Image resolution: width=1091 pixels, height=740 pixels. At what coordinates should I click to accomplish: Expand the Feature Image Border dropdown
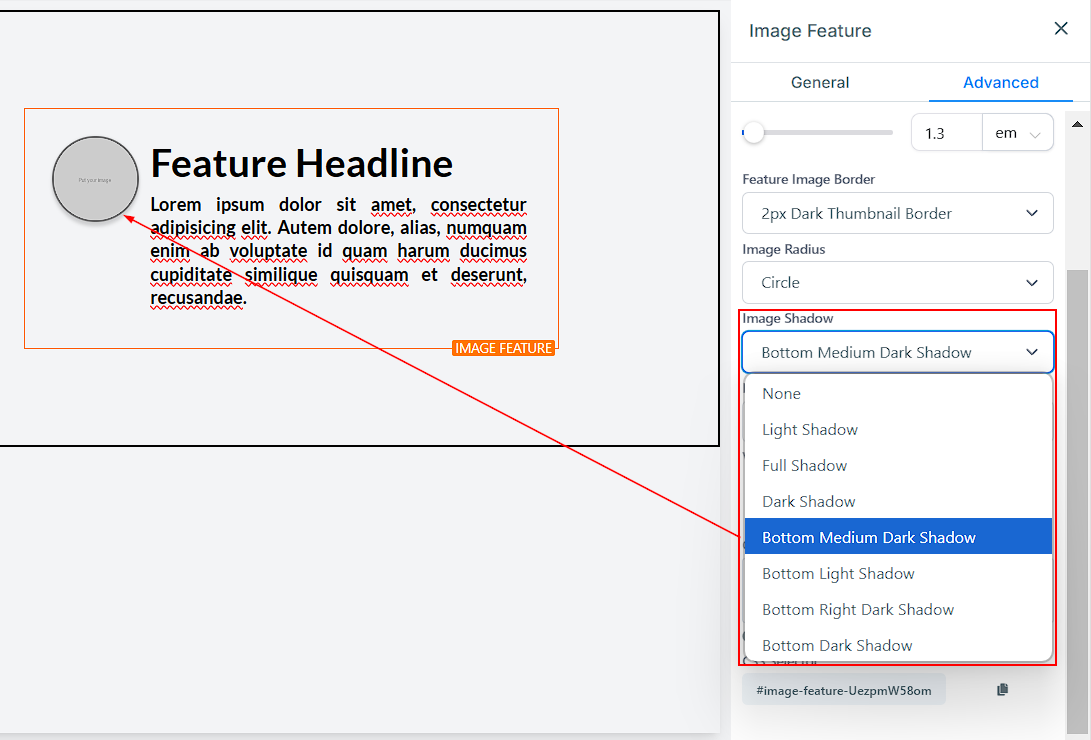[897, 213]
